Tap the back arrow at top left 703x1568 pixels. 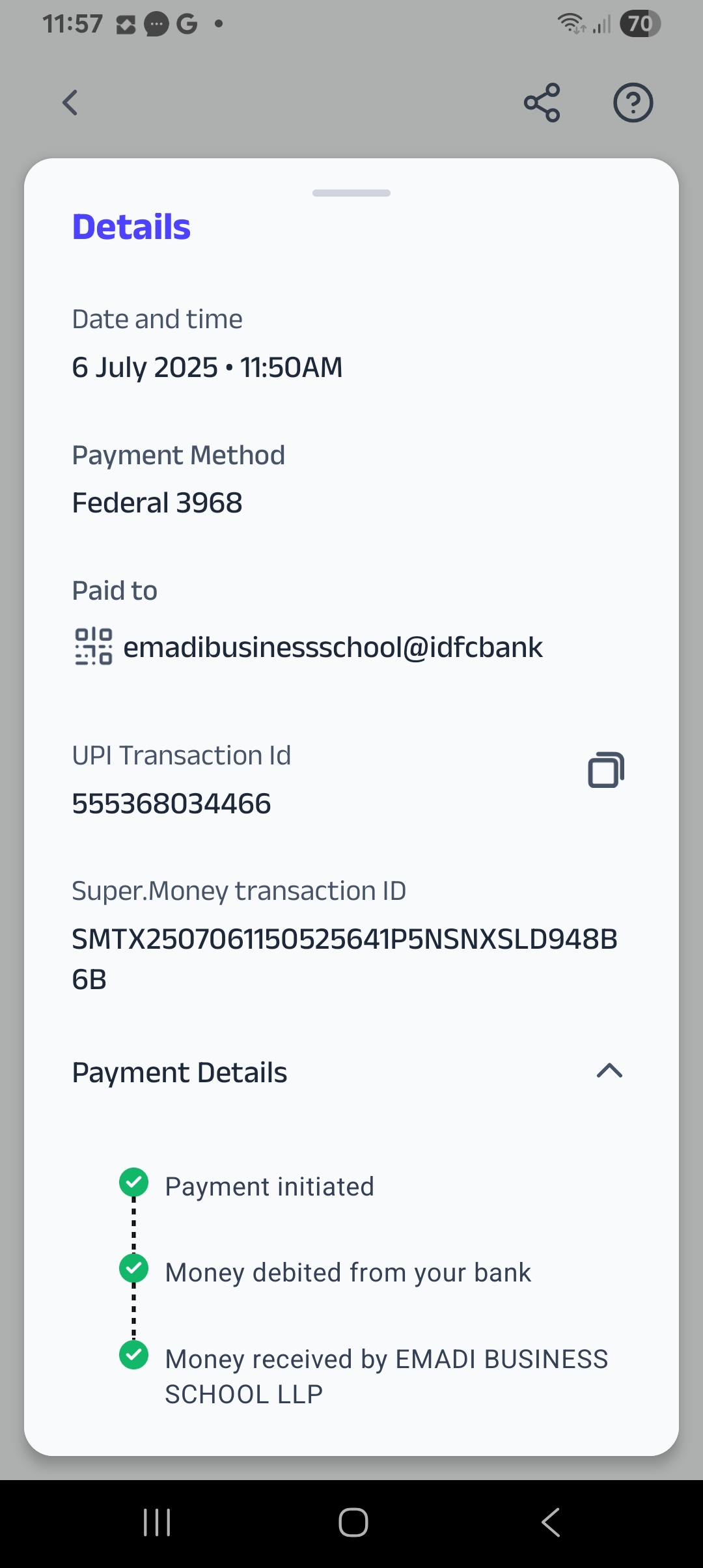[70, 103]
